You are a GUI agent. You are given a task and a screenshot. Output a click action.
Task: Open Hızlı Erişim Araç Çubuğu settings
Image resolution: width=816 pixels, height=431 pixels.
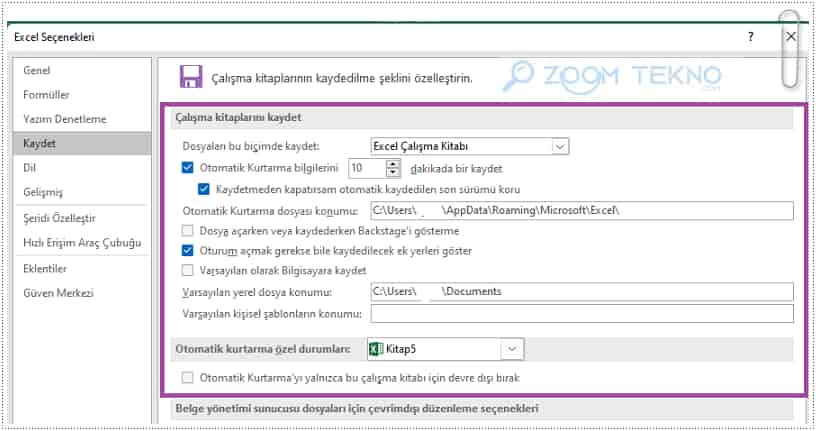click(x=82, y=243)
